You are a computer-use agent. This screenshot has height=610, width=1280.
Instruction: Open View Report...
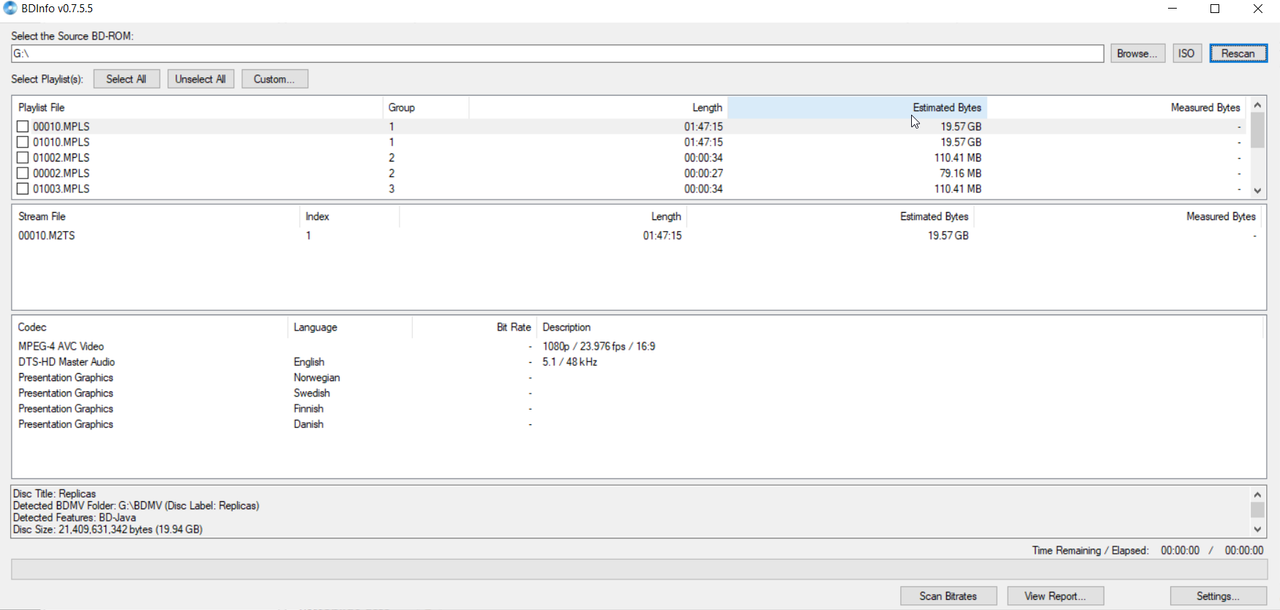click(x=1055, y=596)
